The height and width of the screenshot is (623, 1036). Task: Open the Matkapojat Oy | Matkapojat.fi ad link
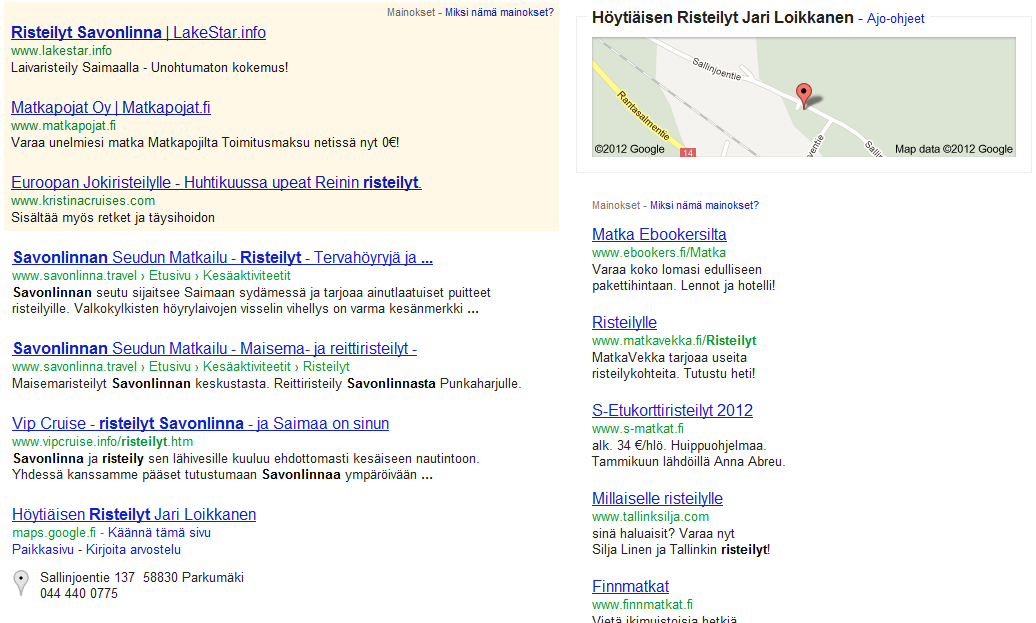click(111, 108)
